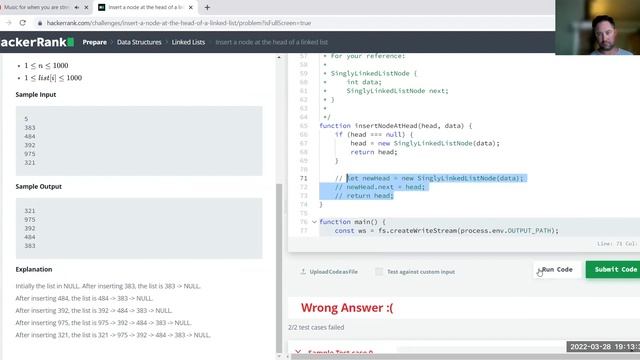Close the 'Insert a node at the head' tab

coord(191,7)
